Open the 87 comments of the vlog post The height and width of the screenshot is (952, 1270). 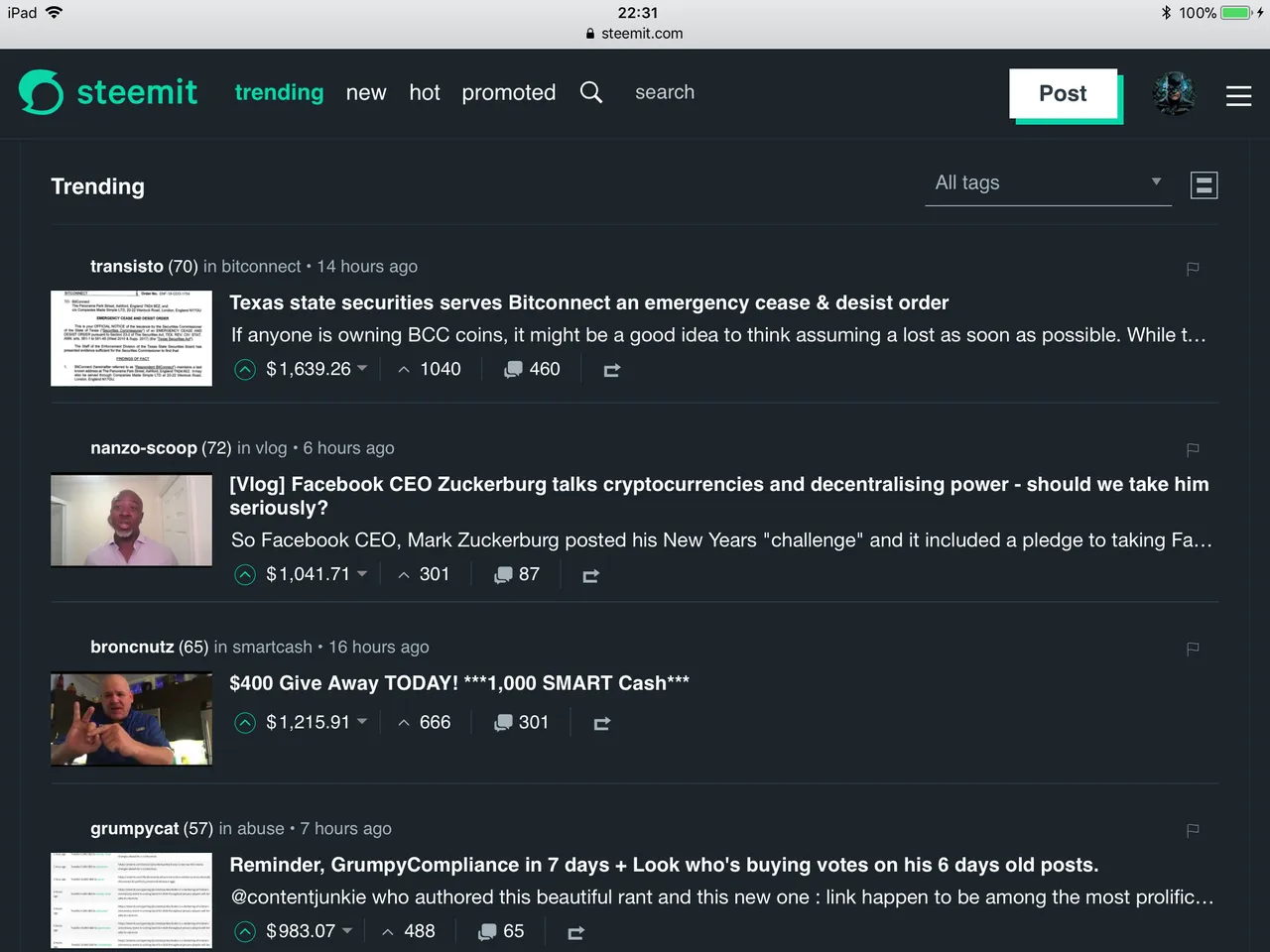coord(517,574)
